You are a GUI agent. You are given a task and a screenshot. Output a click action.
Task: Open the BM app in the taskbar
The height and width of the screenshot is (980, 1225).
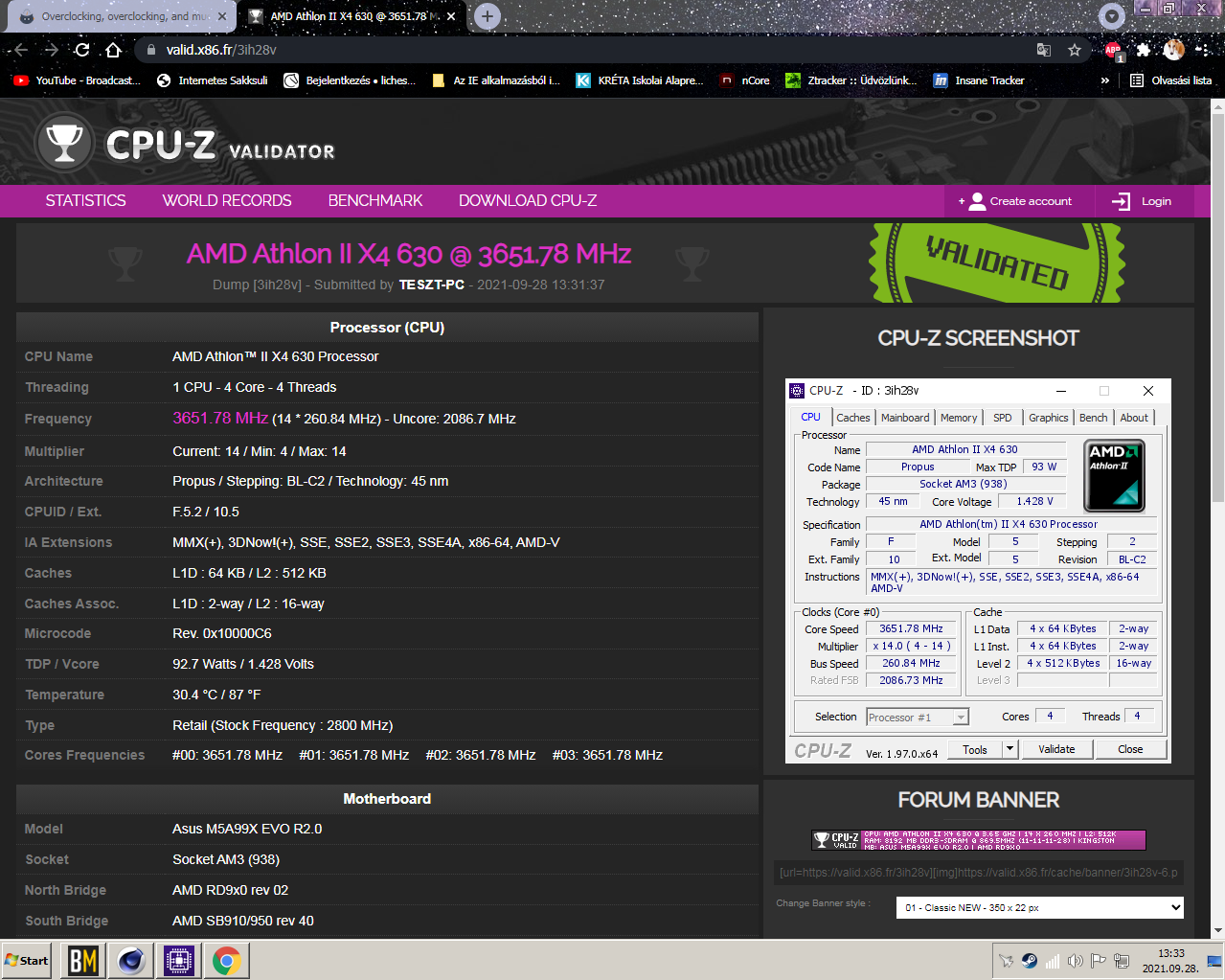pos(83,961)
